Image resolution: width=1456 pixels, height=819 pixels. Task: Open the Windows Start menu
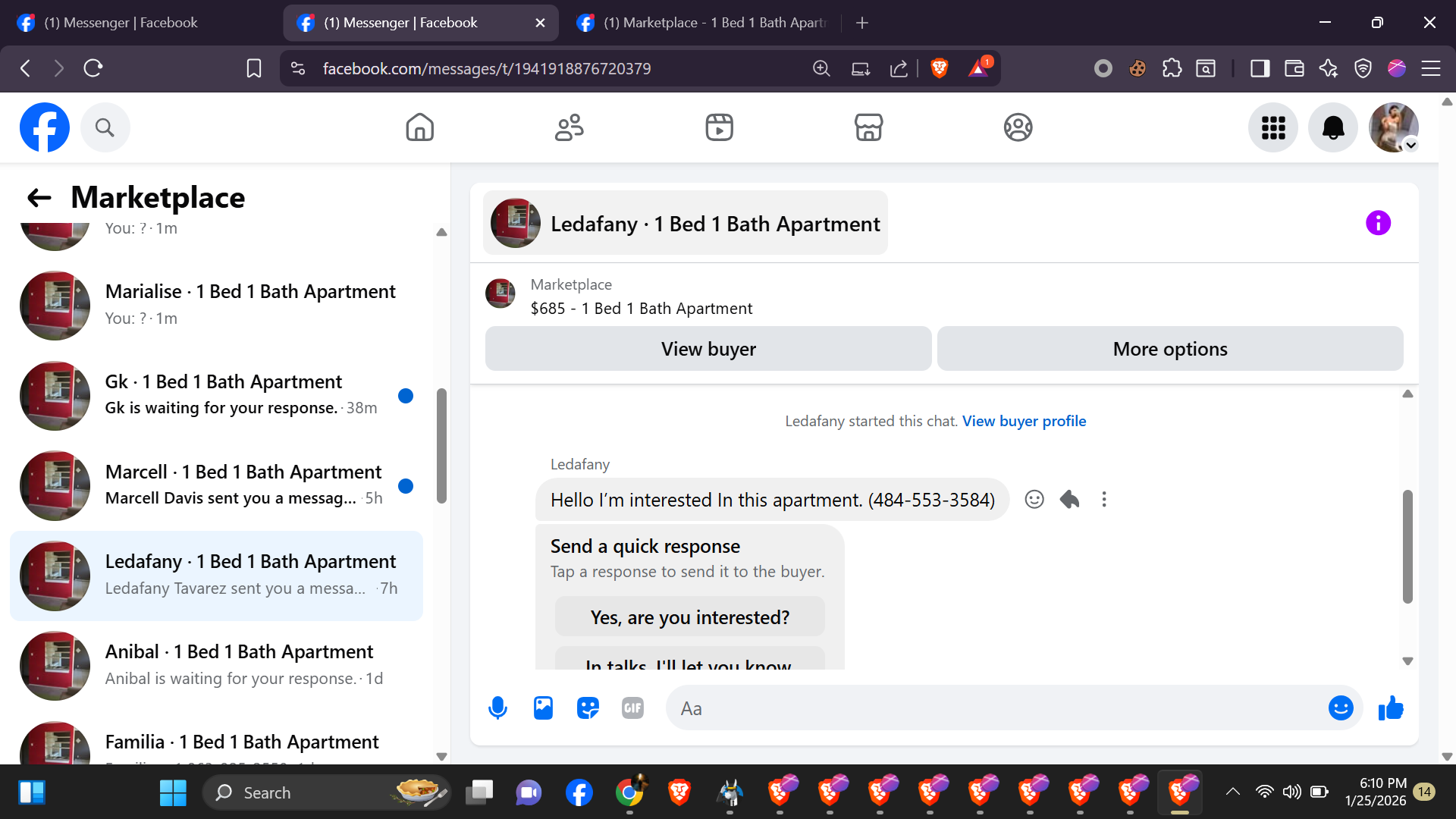coord(173,792)
